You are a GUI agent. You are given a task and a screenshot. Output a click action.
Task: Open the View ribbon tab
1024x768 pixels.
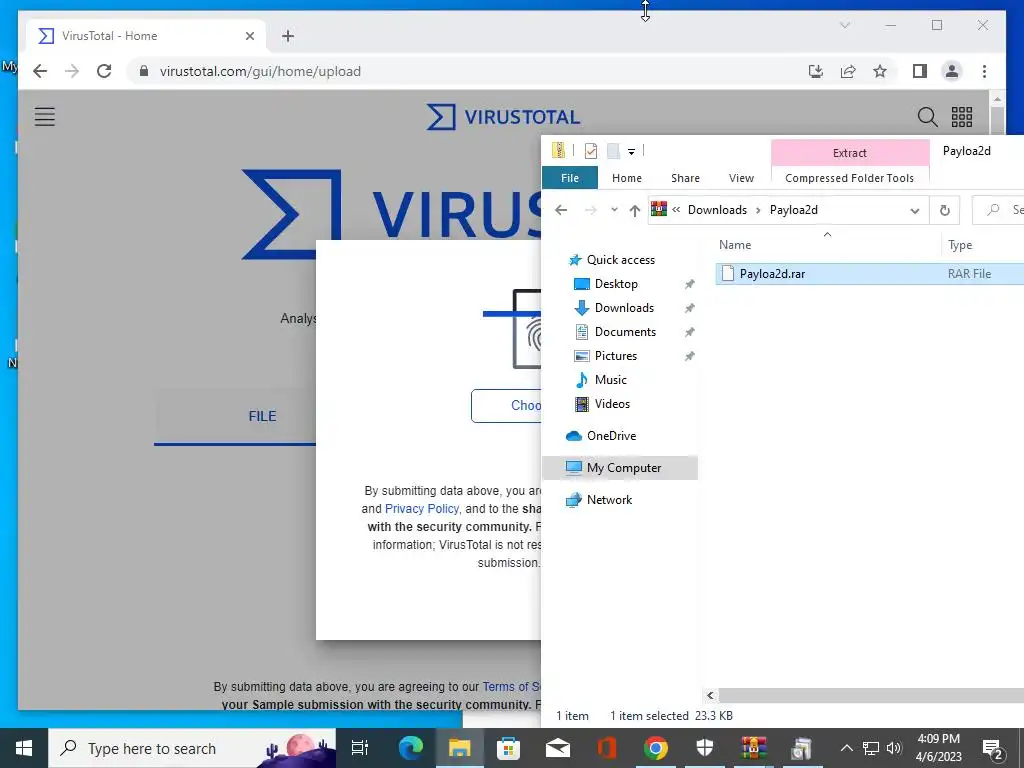point(741,178)
